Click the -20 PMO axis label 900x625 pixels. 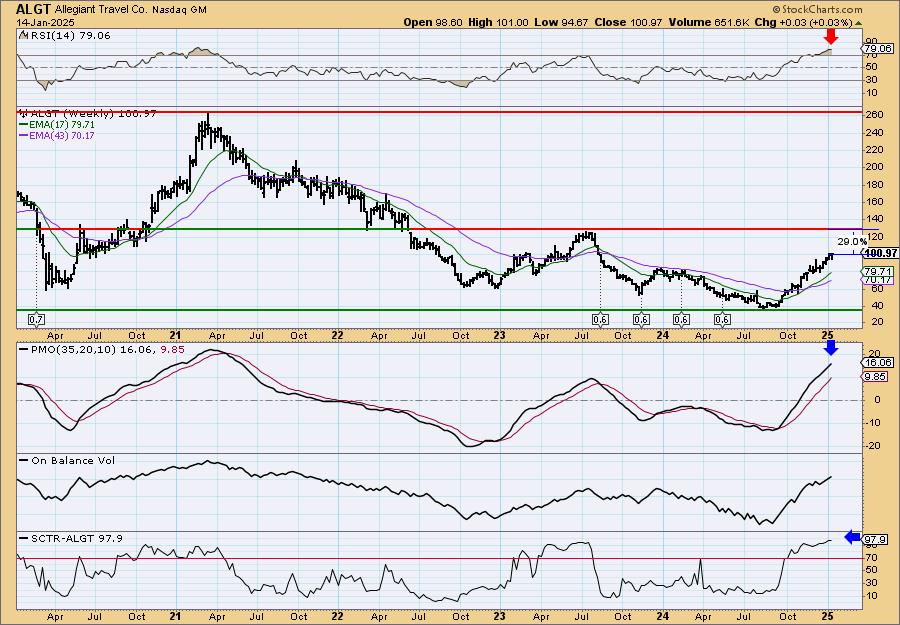coord(874,446)
